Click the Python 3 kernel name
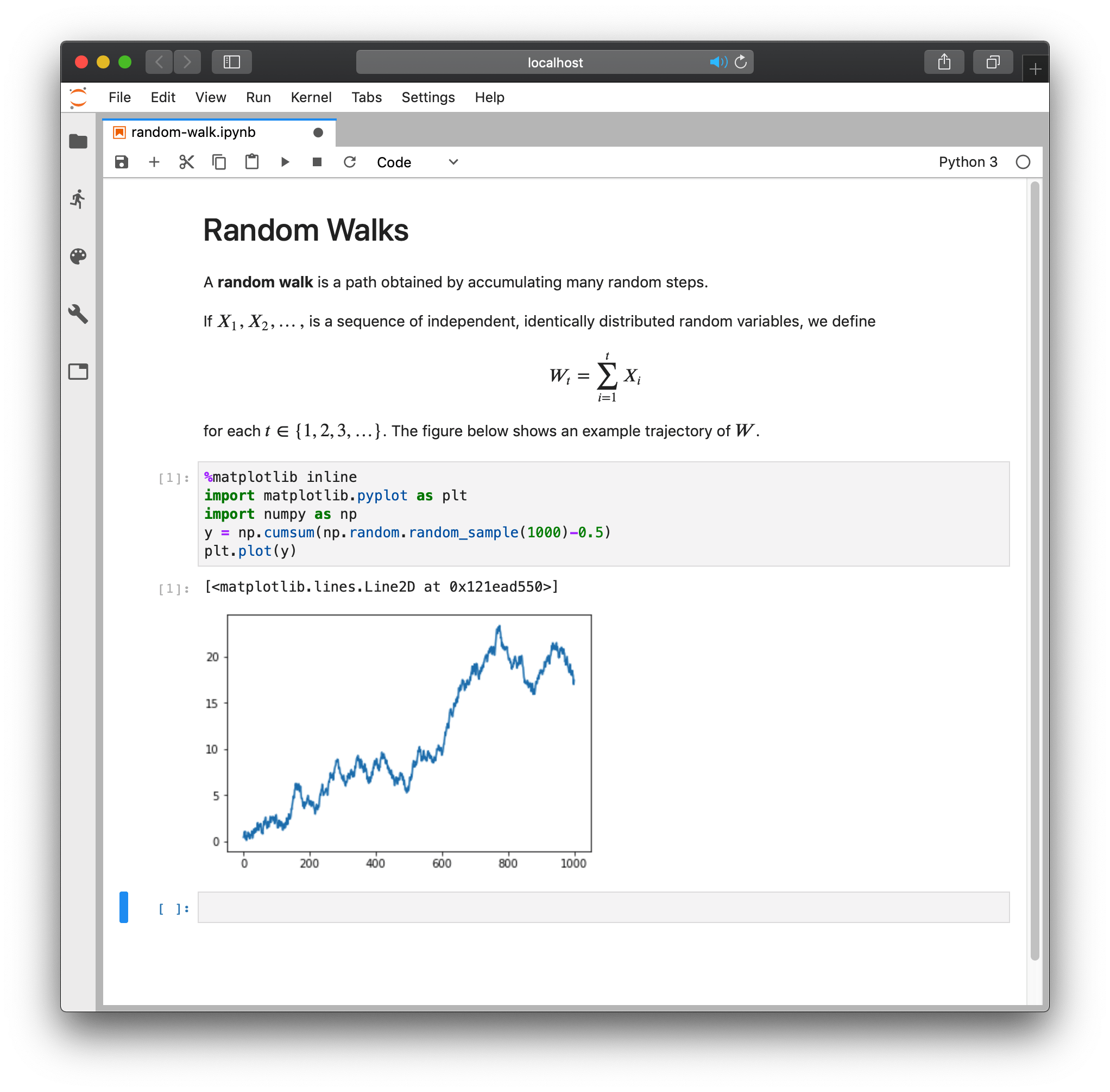Image resolution: width=1110 pixels, height=1092 pixels. [x=968, y=162]
